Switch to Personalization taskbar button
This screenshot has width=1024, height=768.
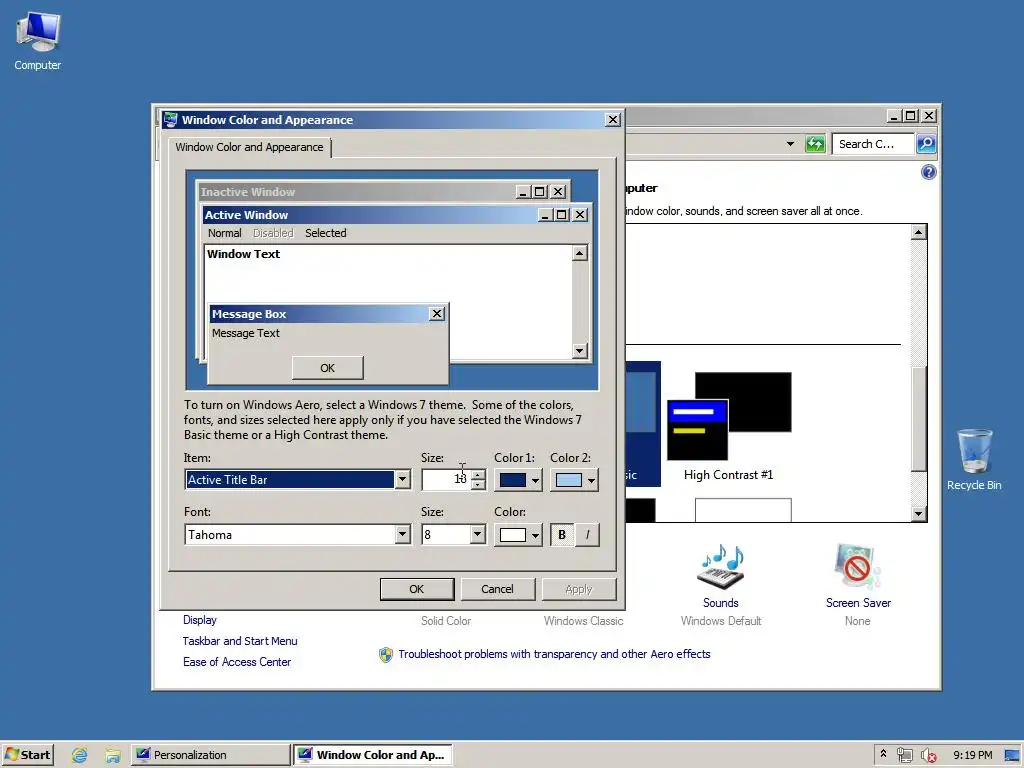click(x=210, y=755)
